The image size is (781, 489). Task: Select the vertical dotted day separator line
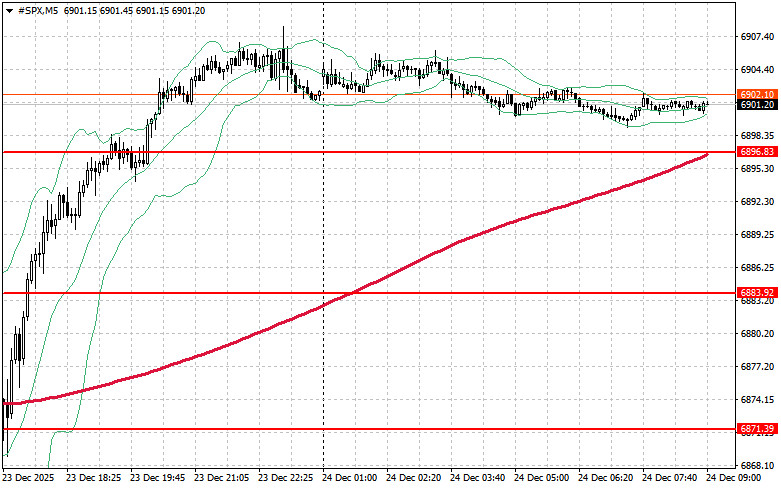[x=323, y=350]
